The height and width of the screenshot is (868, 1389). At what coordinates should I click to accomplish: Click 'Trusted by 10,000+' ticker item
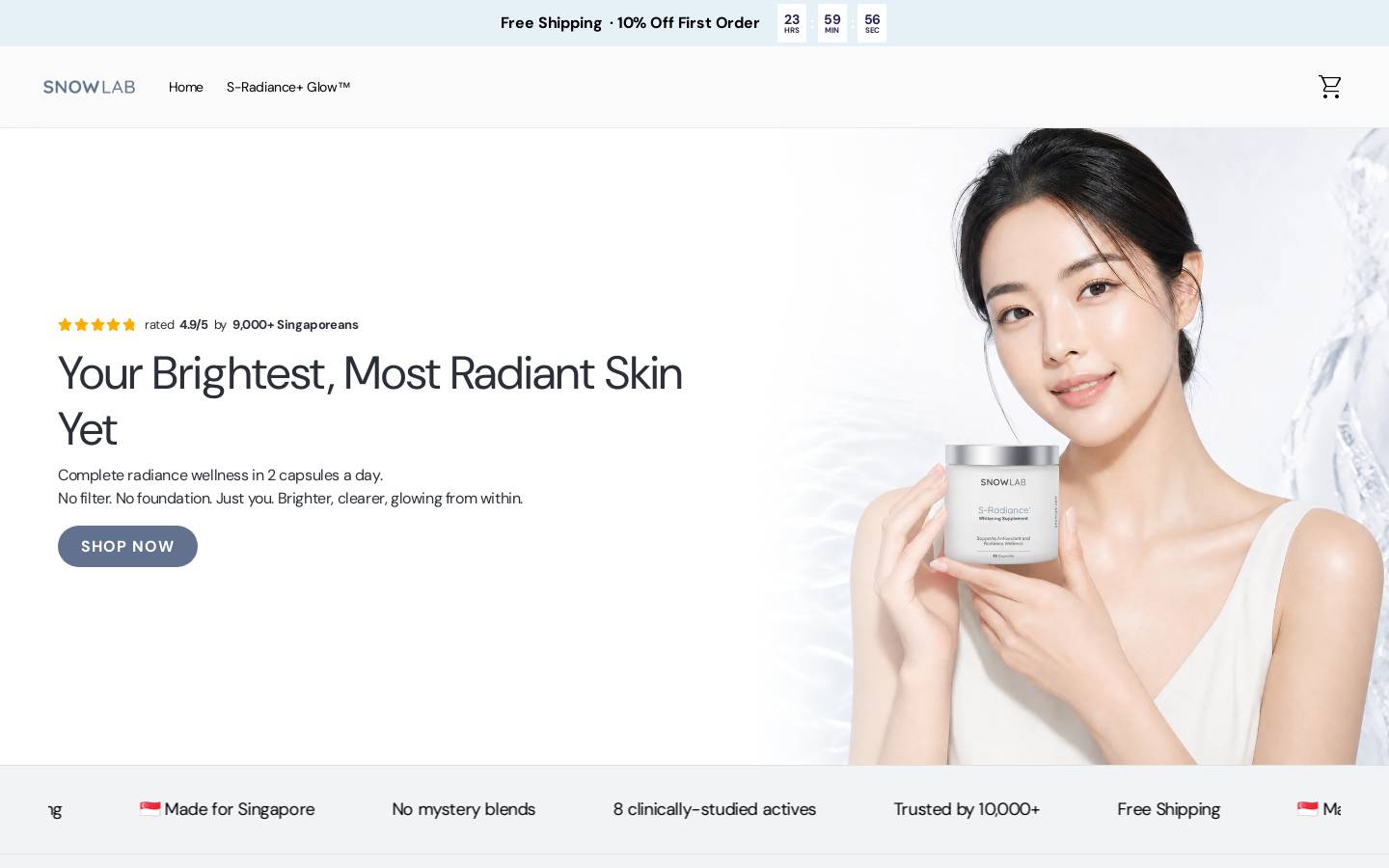(967, 809)
